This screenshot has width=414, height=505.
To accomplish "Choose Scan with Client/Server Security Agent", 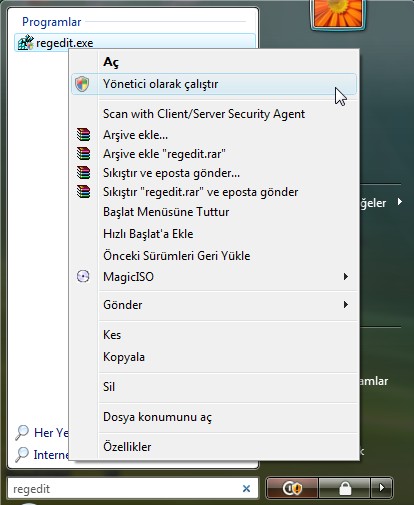I will click(214, 114).
